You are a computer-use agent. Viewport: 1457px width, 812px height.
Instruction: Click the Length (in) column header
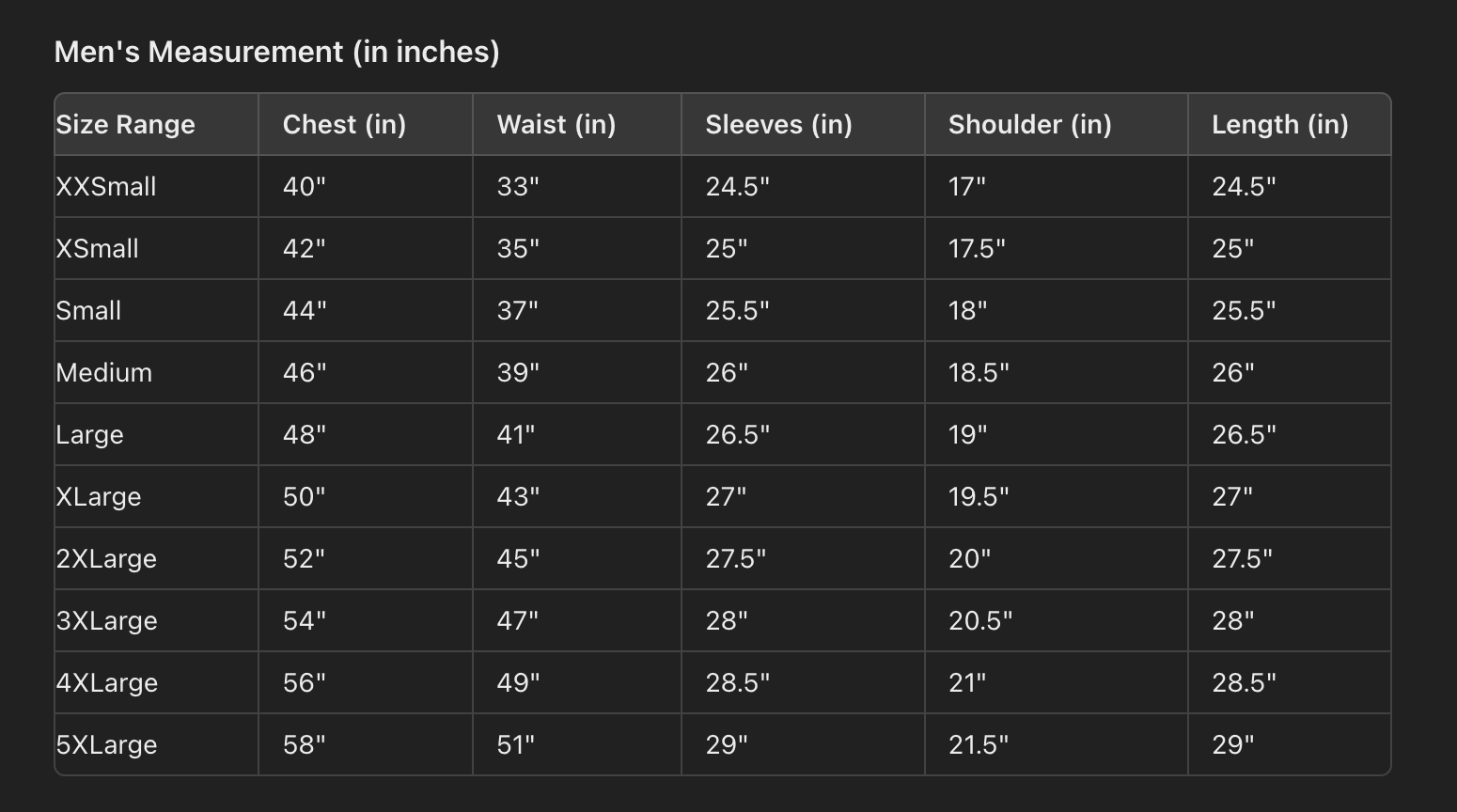point(1279,124)
